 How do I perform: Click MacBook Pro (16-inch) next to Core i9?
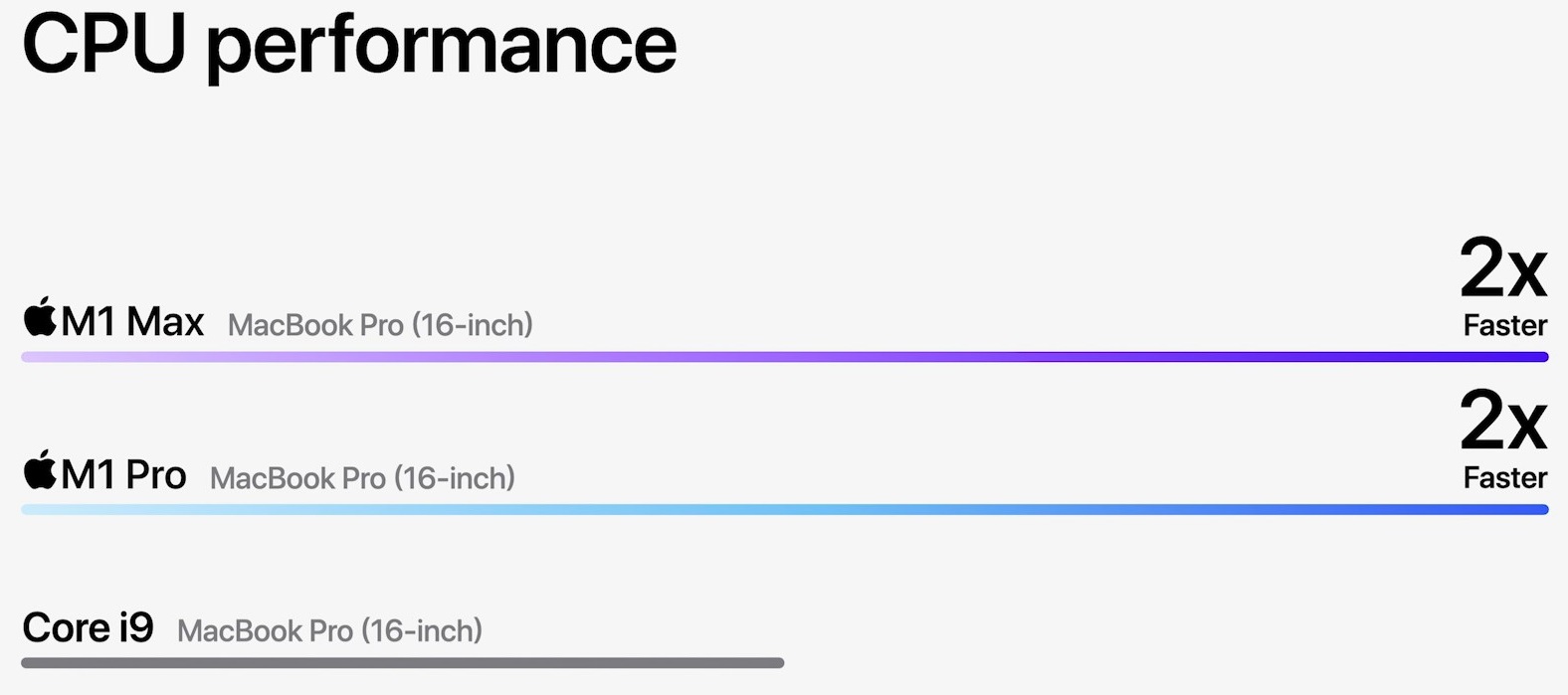click(329, 631)
